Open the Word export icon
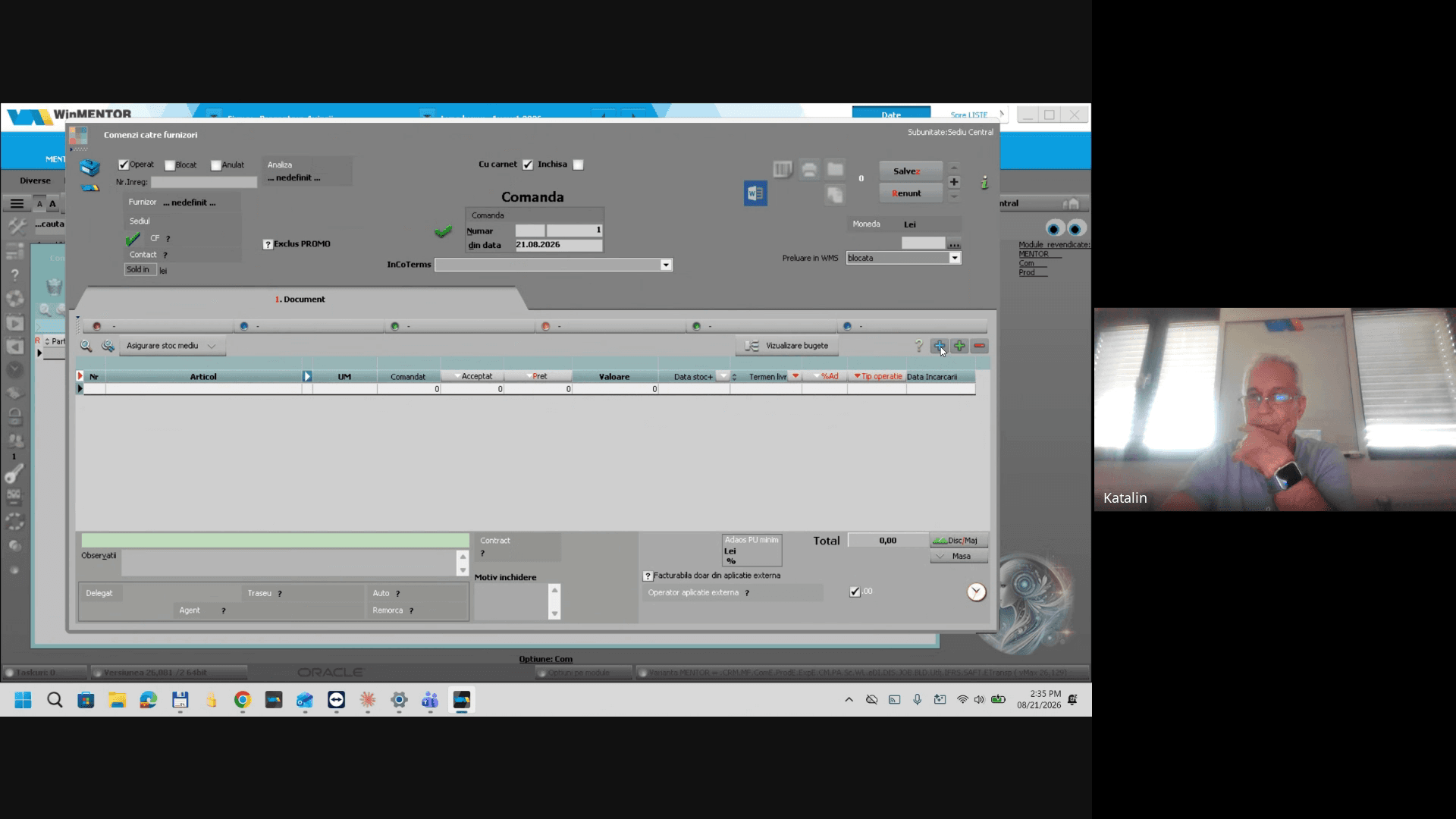The height and width of the screenshot is (819, 1456). coord(755,194)
